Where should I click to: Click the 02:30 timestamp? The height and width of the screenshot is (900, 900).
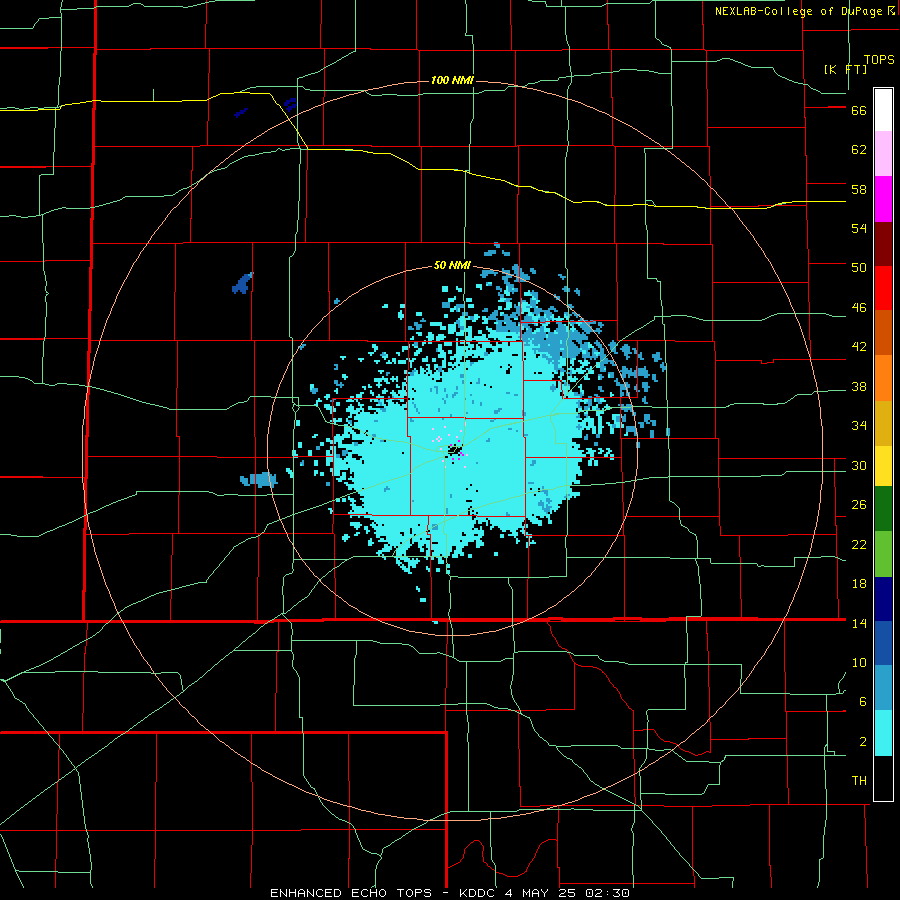click(607, 893)
